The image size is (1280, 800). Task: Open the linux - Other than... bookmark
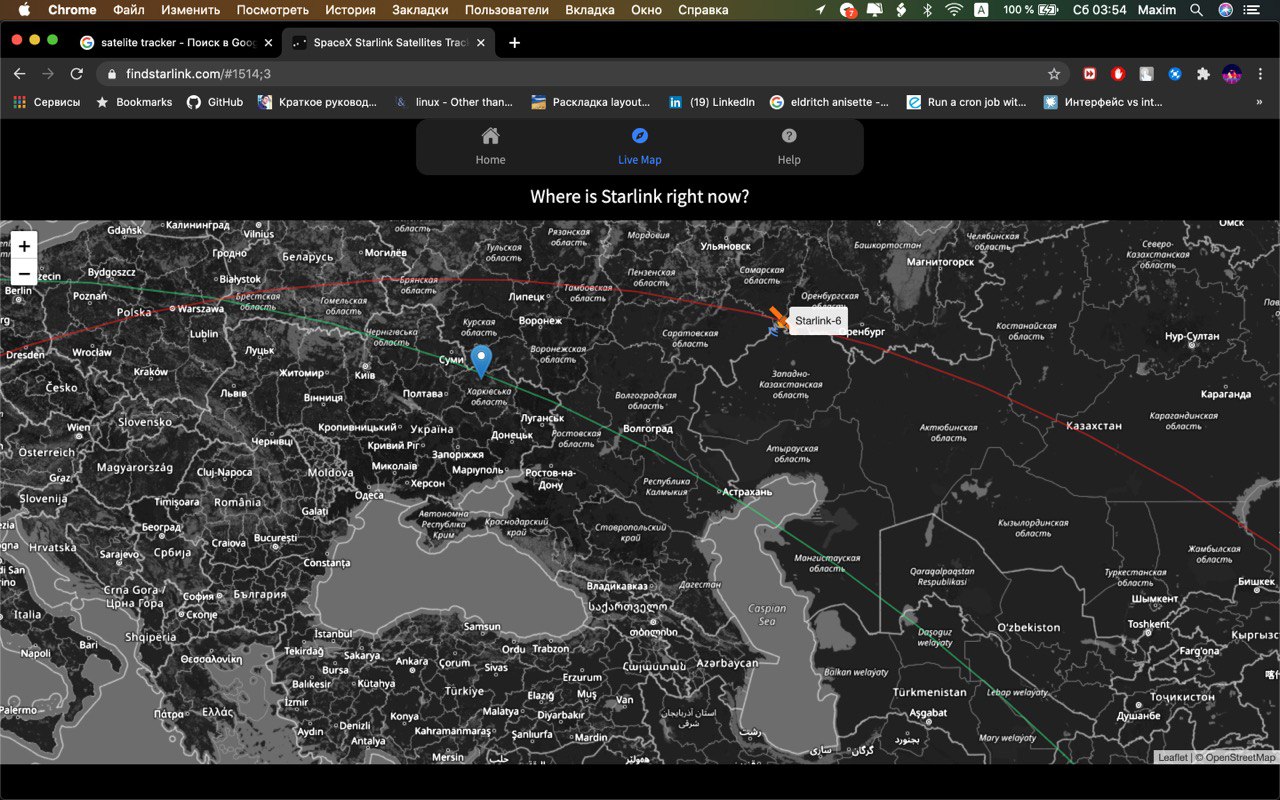pyautogui.click(x=453, y=102)
